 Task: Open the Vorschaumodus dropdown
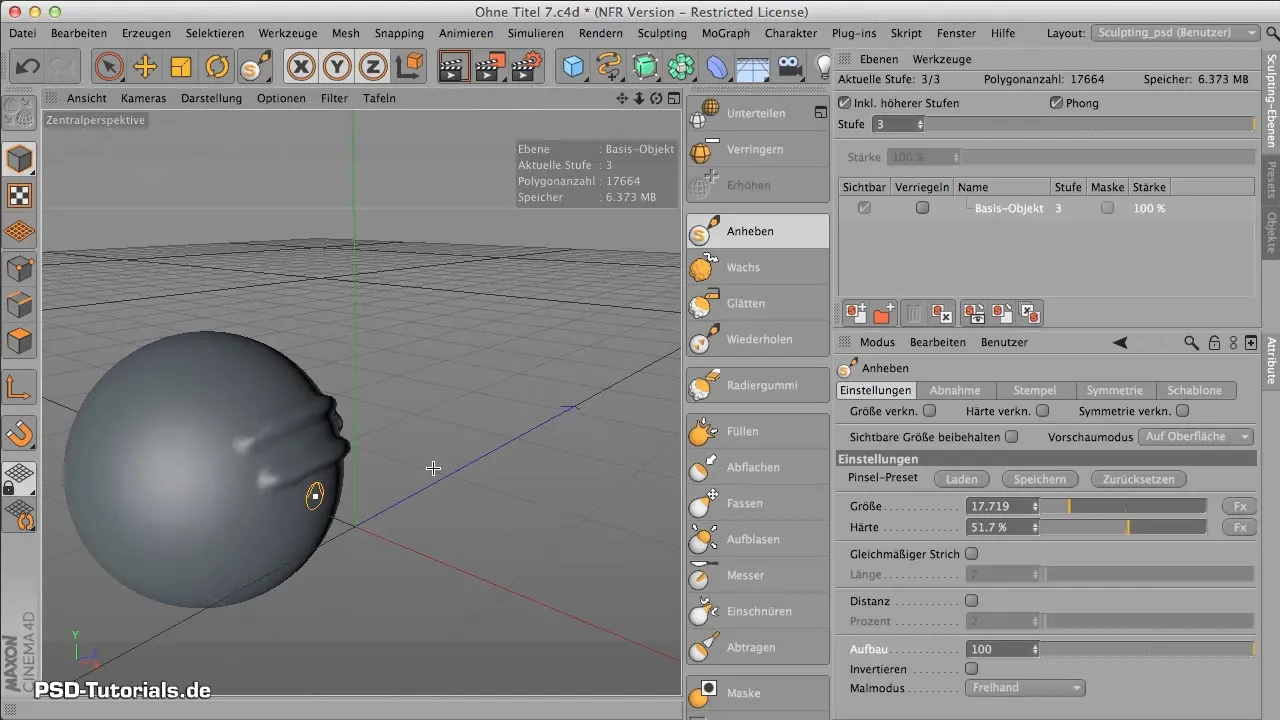click(x=1197, y=437)
